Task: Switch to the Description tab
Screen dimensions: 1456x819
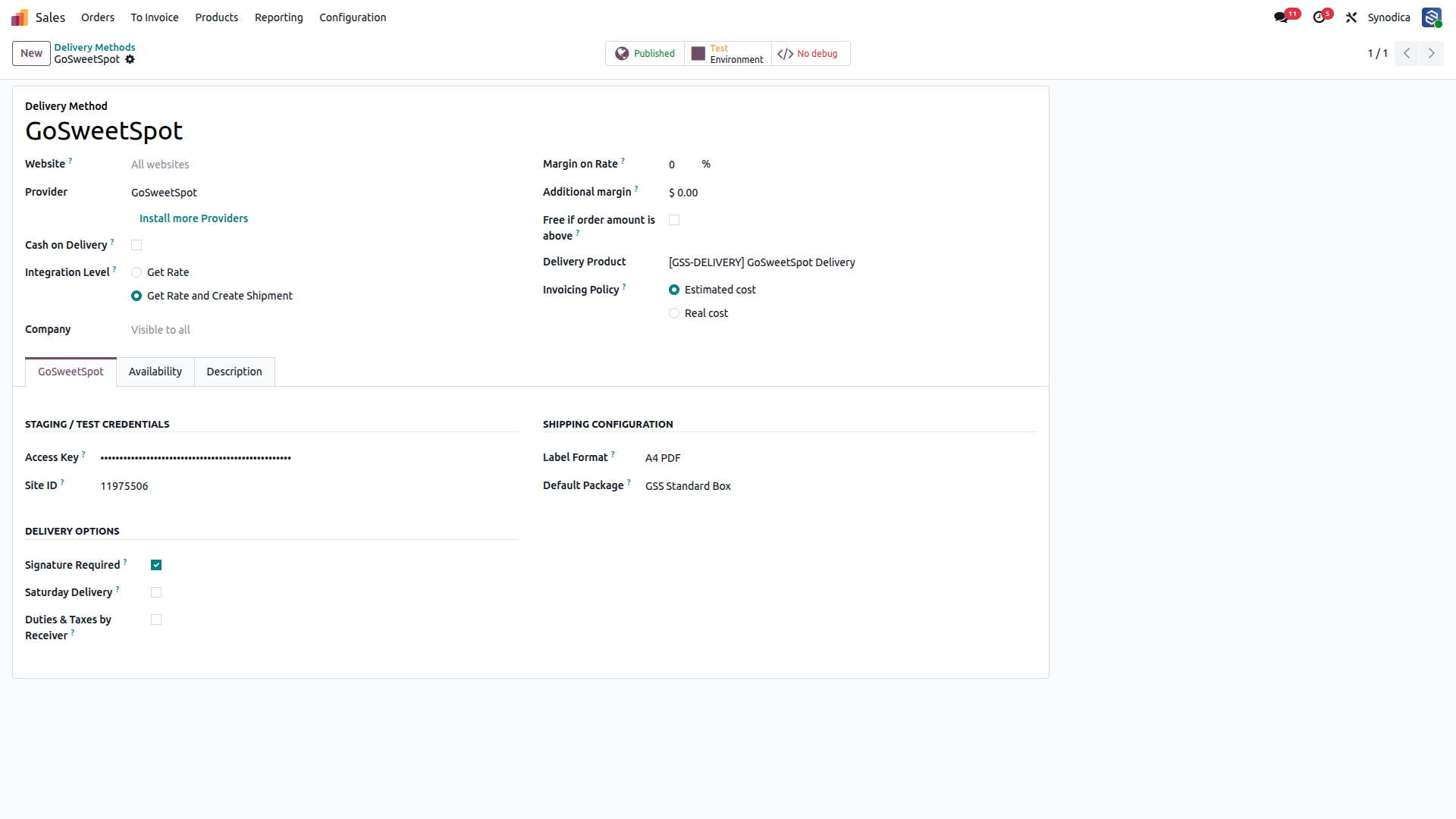Action: coord(234,372)
